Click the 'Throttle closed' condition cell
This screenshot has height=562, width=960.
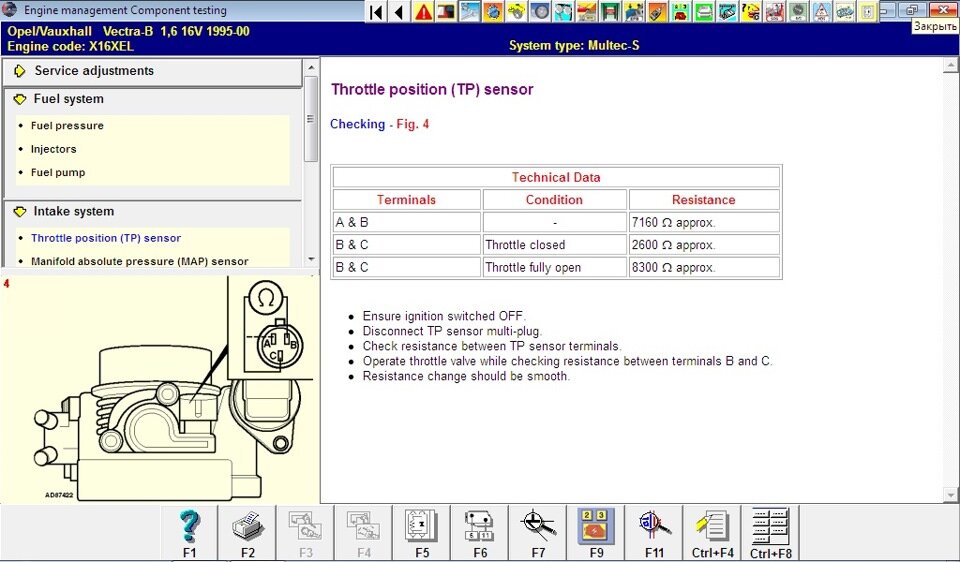click(x=555, y=245)
